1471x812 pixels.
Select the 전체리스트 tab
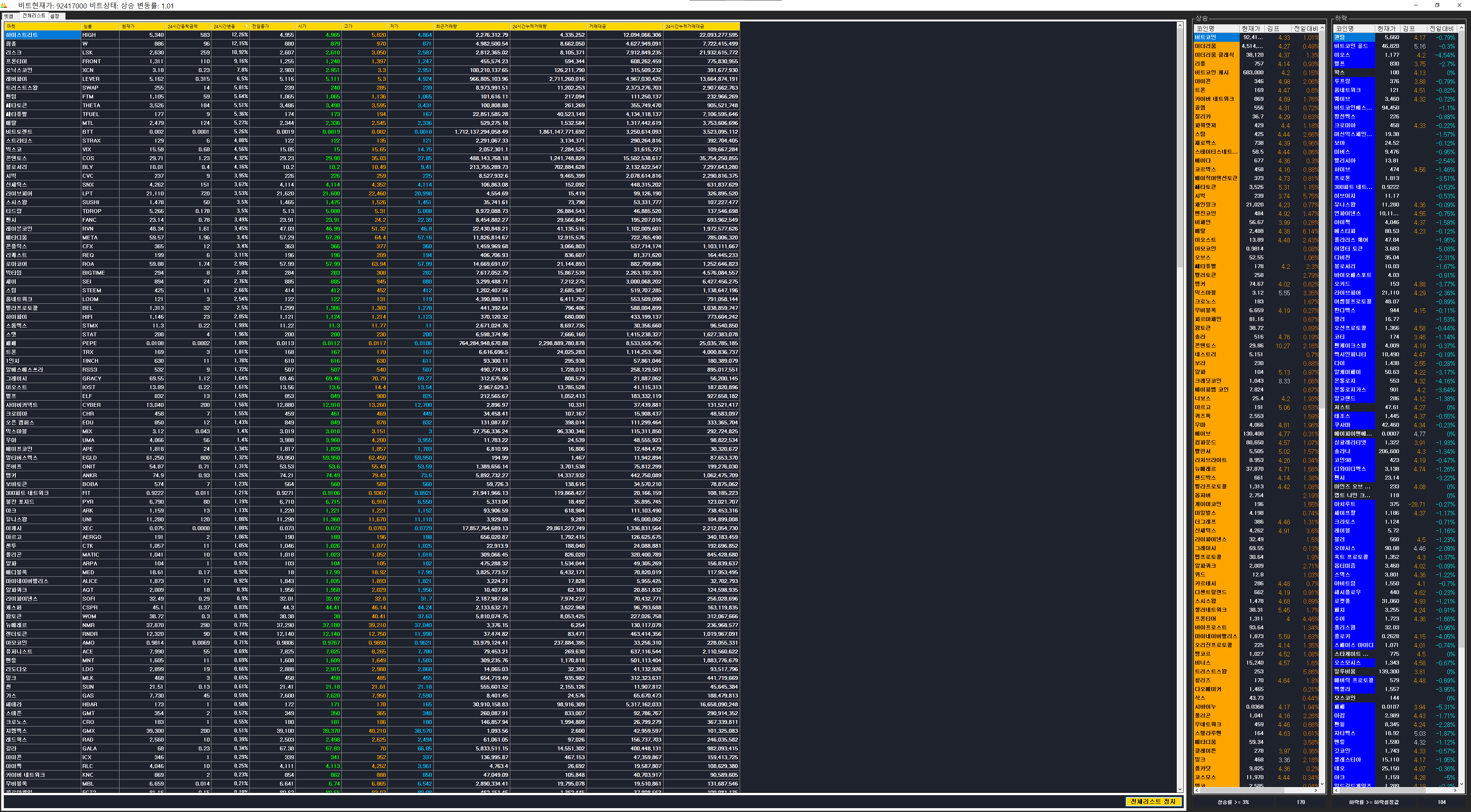click(34, 16)
